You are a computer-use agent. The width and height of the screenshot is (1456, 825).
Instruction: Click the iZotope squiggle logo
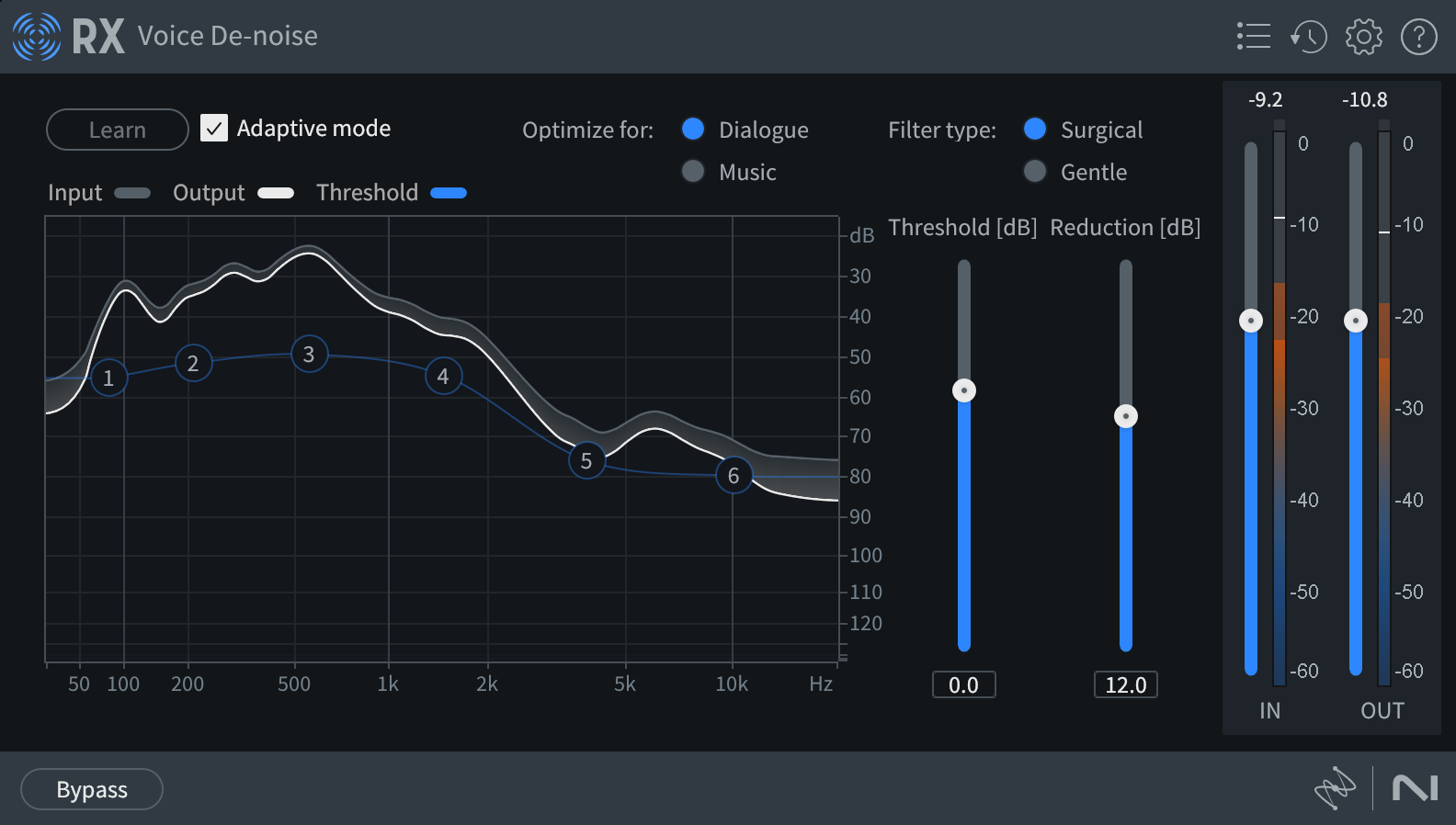(1335, 788)
